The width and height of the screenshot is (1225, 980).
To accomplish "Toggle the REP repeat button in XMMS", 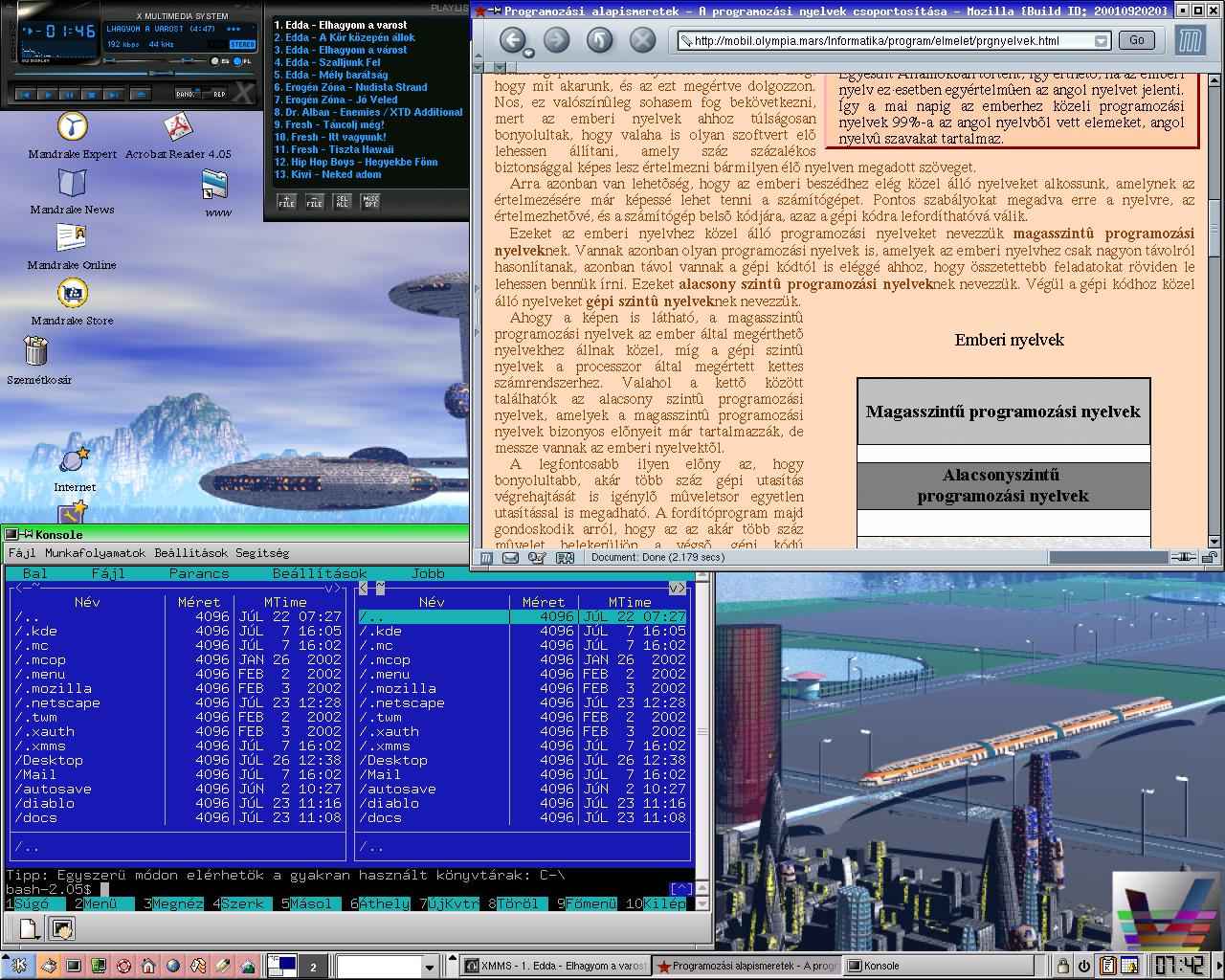I will [x=218, y=94].
